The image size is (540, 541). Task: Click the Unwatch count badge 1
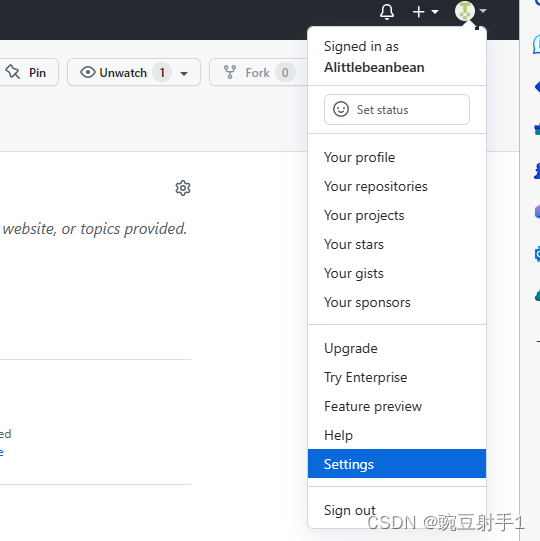[162, 72]
